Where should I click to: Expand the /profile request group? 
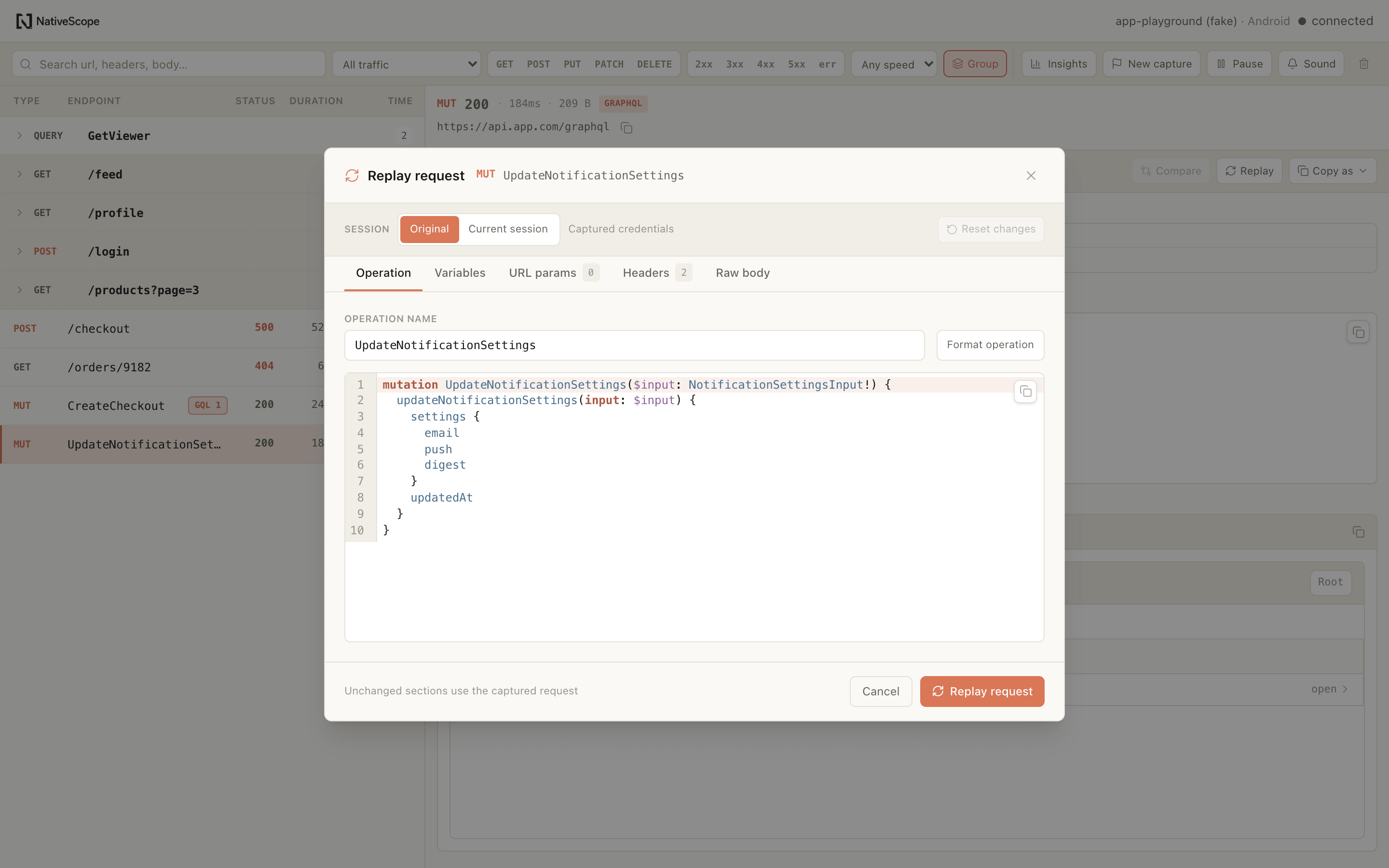click(19, 212)
